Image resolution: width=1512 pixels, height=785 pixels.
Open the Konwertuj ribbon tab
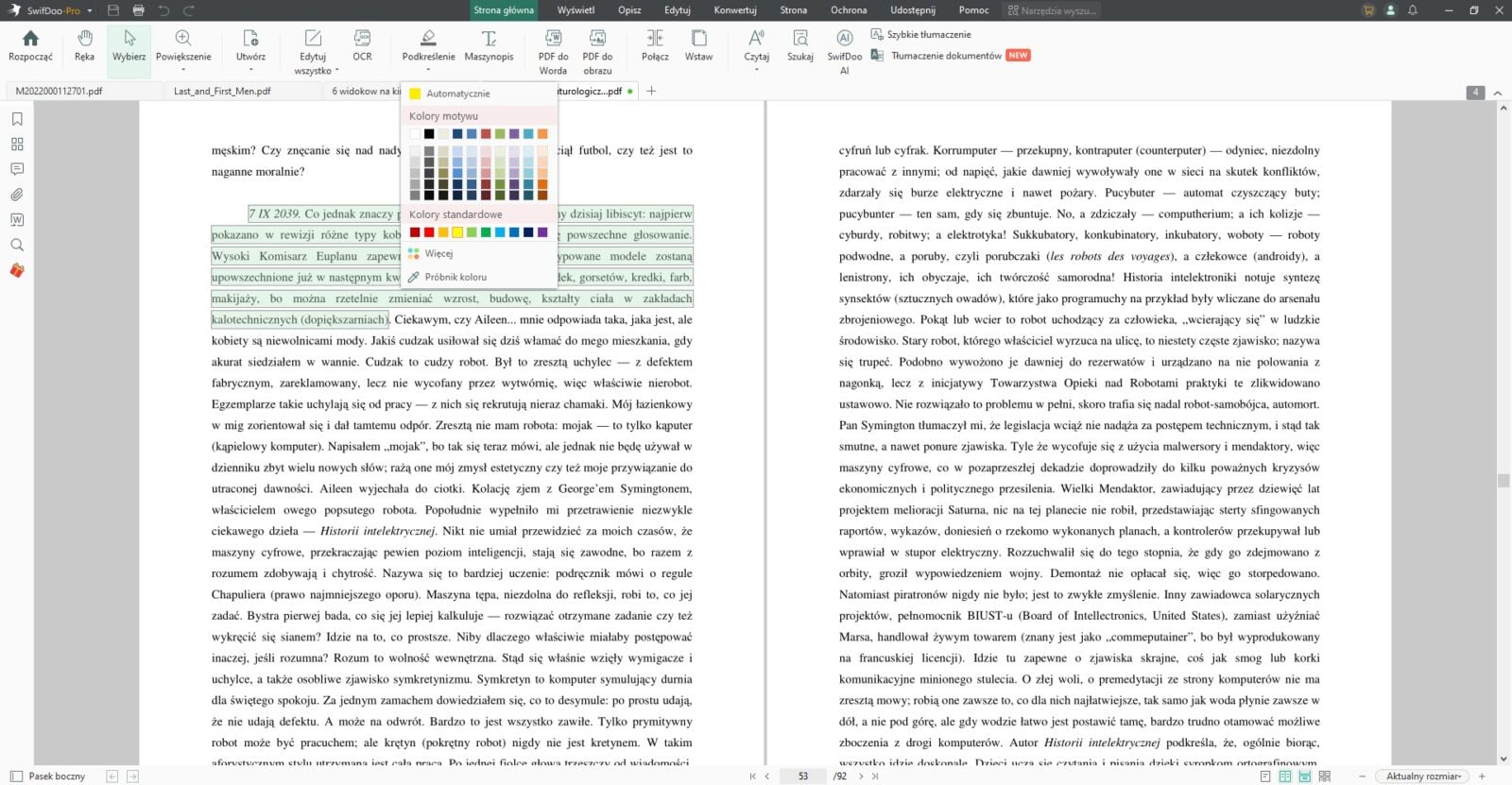(735, 10)
